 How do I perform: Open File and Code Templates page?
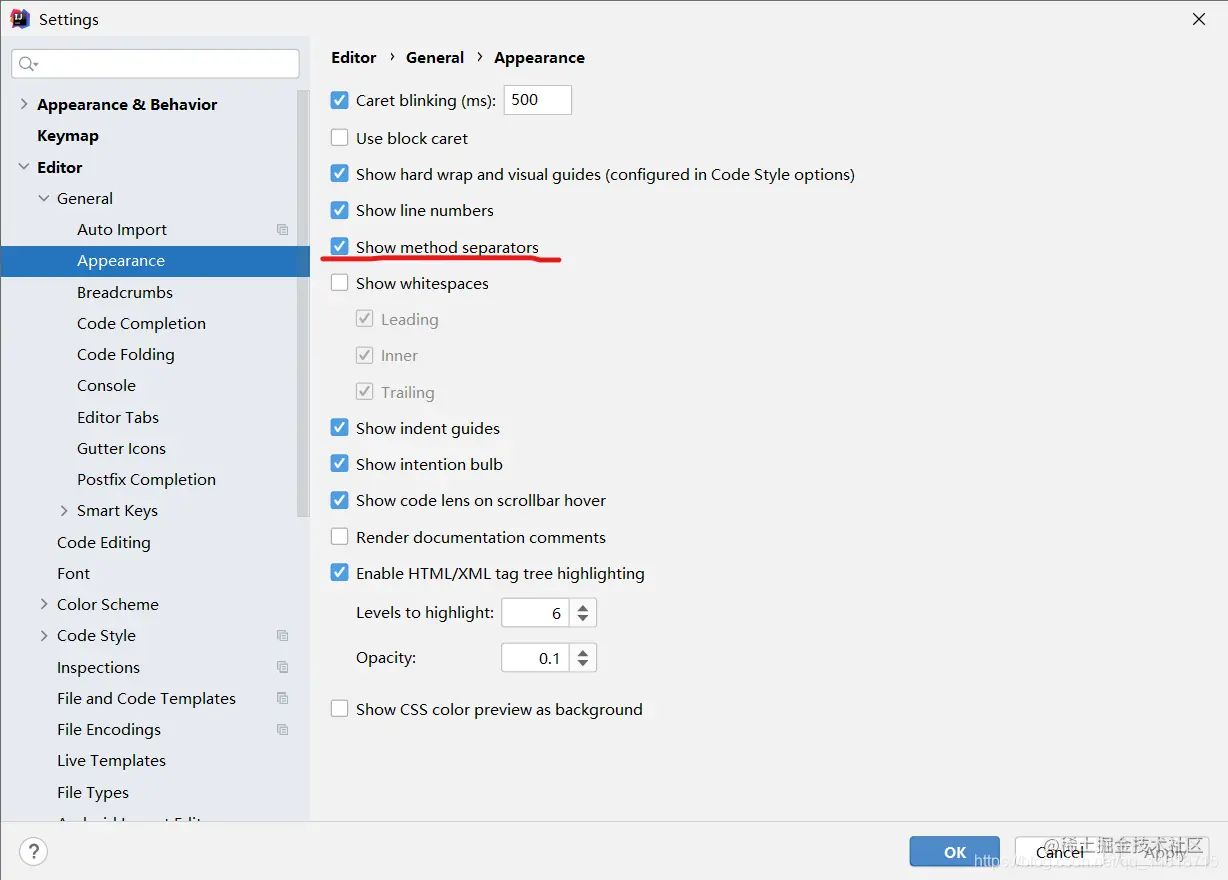(x=146, y=698)
